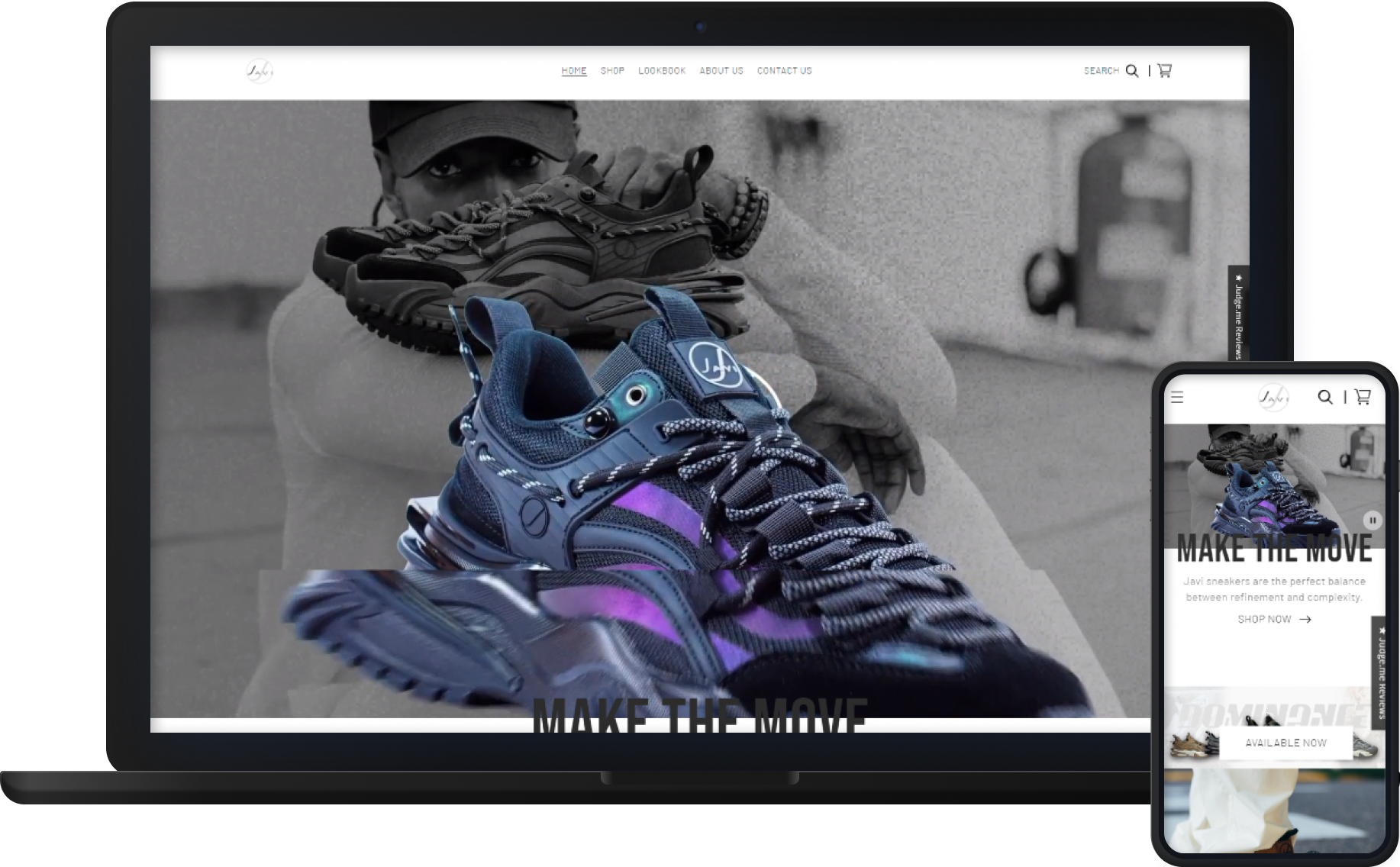Image resolution: width=1400 pixels, height=867 pixels.
Task: Open the hamburger menu on phone
Action: pyautogui.click(x=1177, y=397)
